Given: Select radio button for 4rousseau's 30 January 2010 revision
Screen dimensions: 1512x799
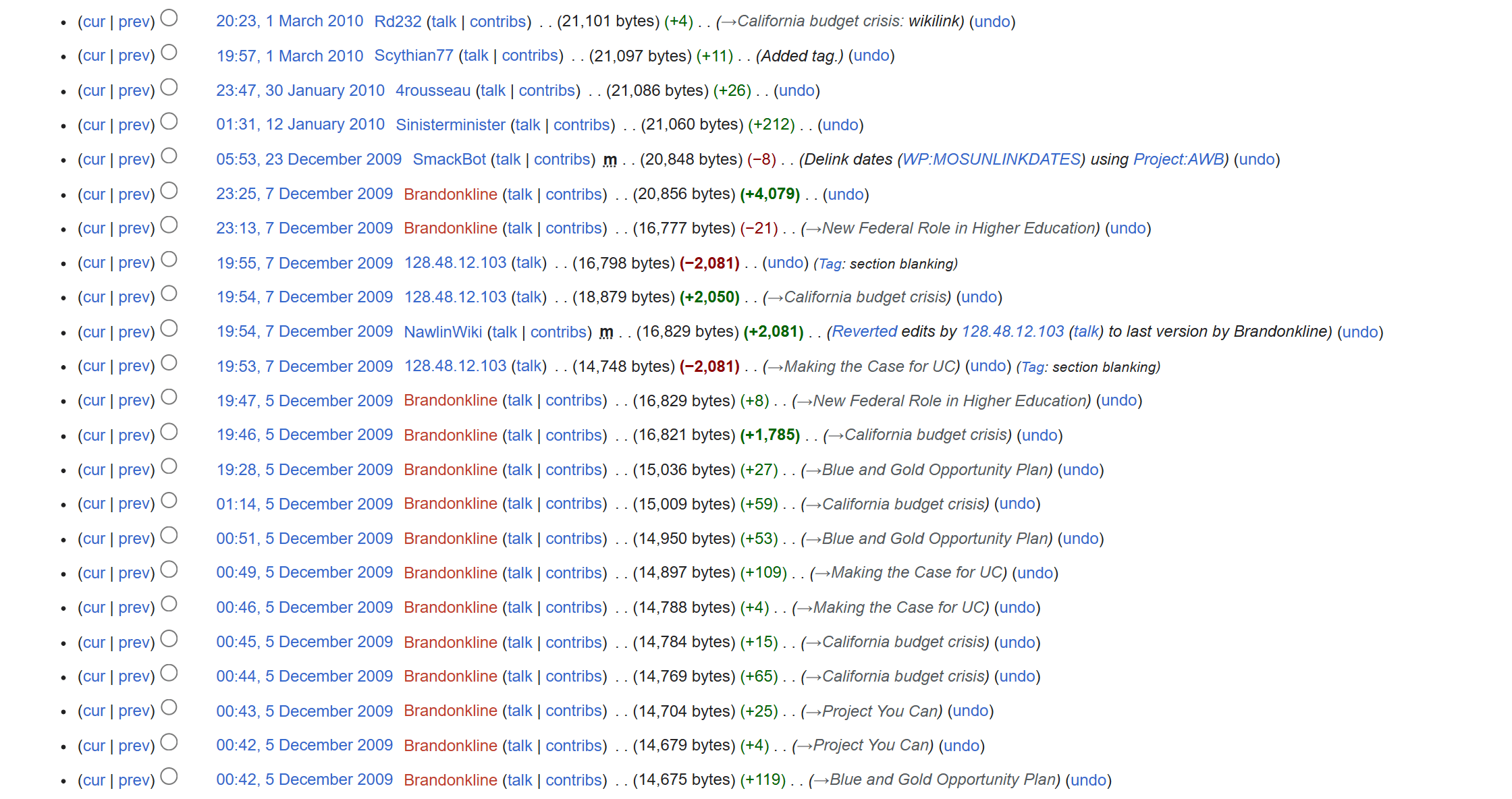Looking at the screenshot, I should tap(169, 87).
